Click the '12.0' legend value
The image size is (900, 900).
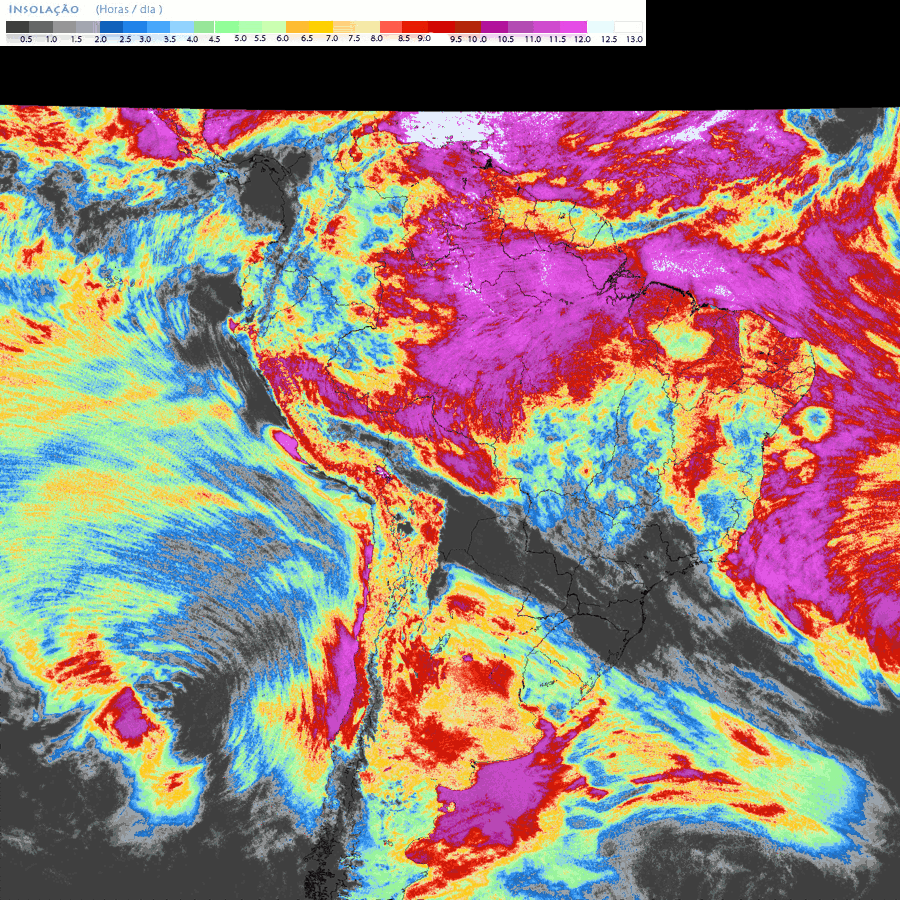[582, 40]
